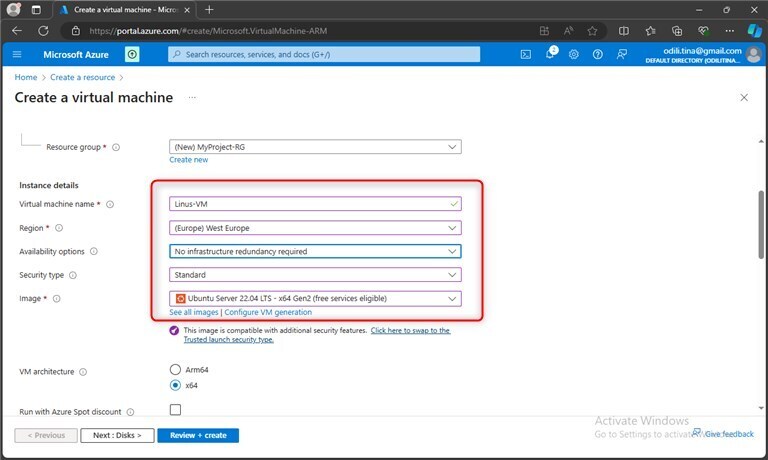
Task: Close the Create a virtual machine blade
Action: click(x=744, y=97)
